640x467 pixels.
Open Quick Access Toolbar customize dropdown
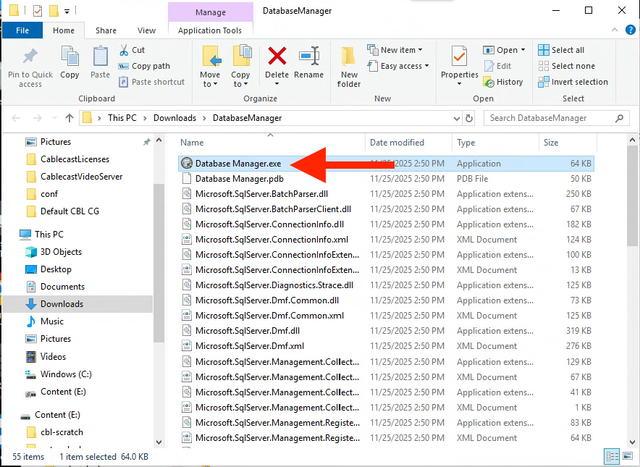pyautogui.click(x=67, y=11)
